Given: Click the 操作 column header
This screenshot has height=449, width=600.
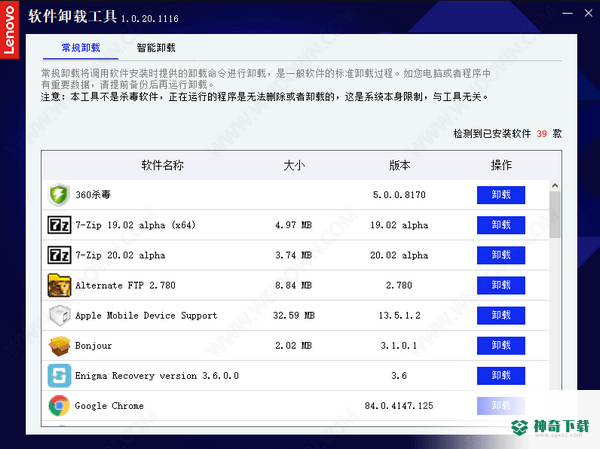Looking at the screenshot, I should (501, 165).
